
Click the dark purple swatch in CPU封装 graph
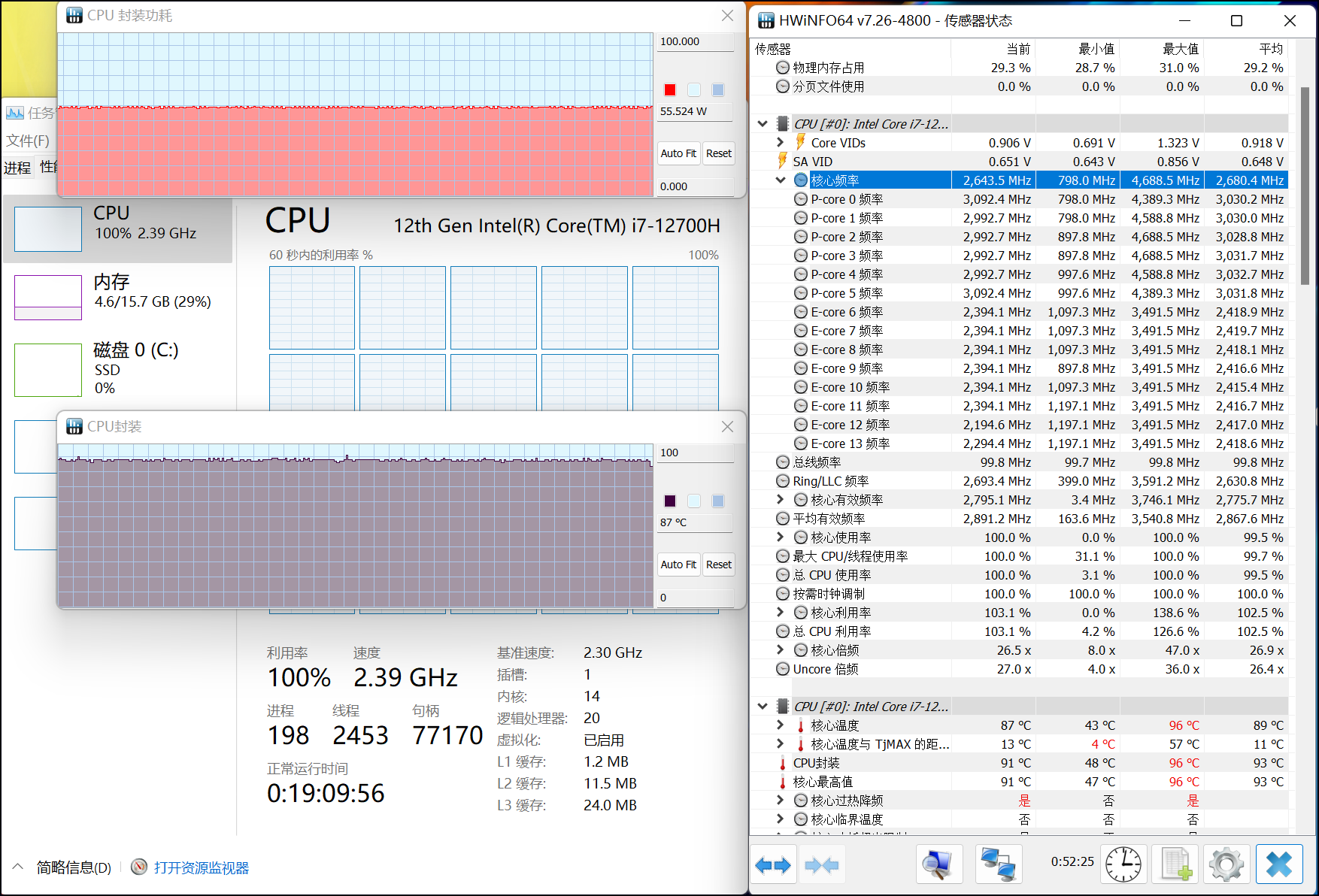[x=670, y=501]
